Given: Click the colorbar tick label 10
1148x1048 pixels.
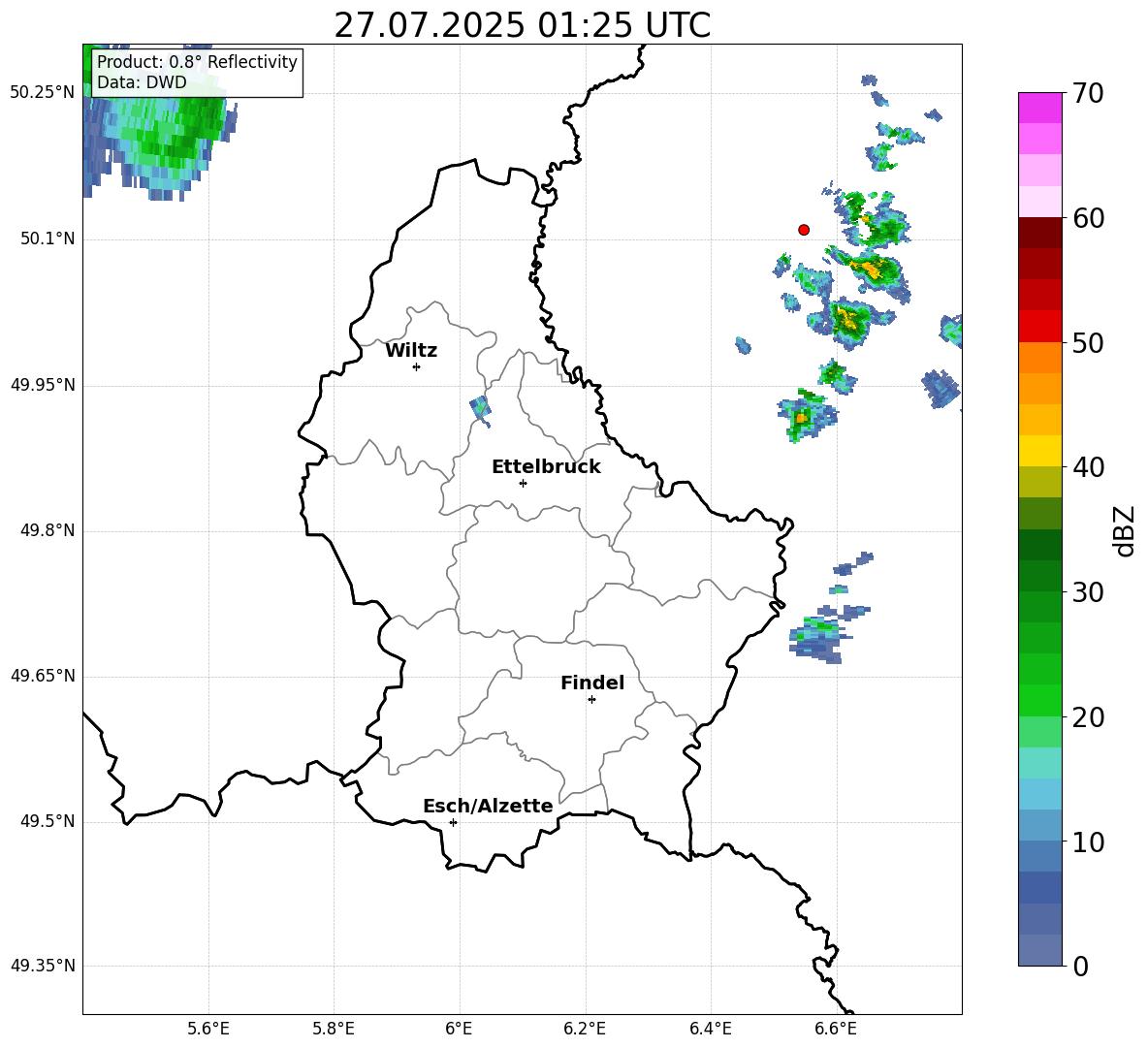Looking at the screenshot, I should tap(1088, 842).
